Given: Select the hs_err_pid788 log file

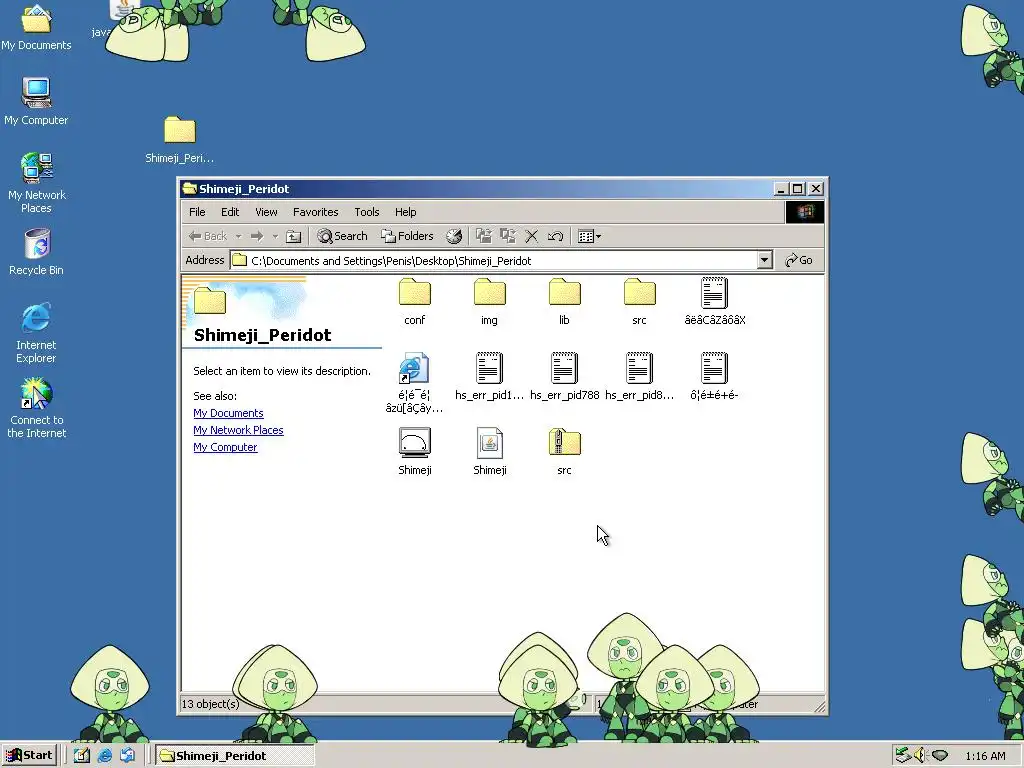Looking at the screenshot, I should point(564,376).
